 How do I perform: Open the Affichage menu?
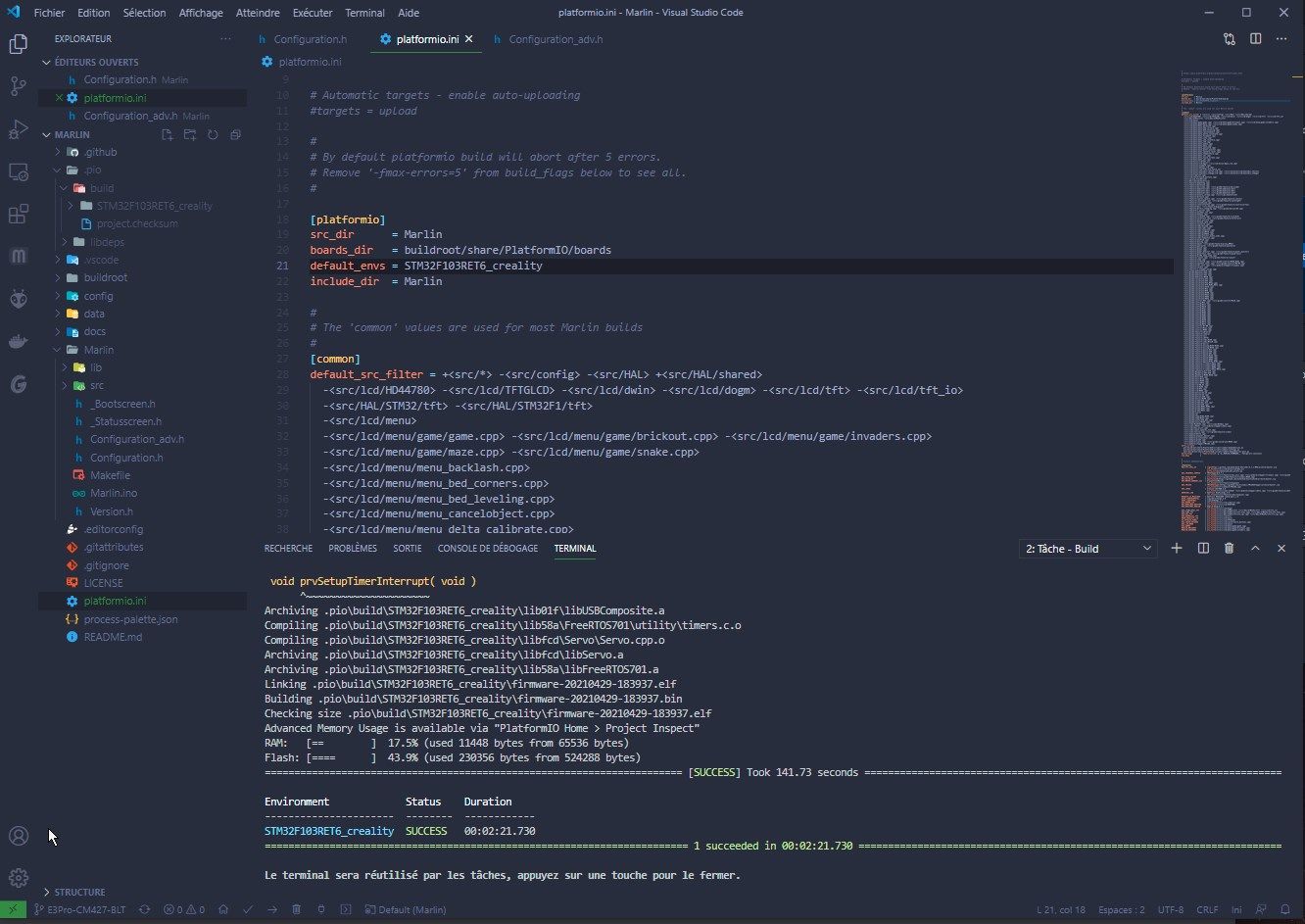(201, 13)
